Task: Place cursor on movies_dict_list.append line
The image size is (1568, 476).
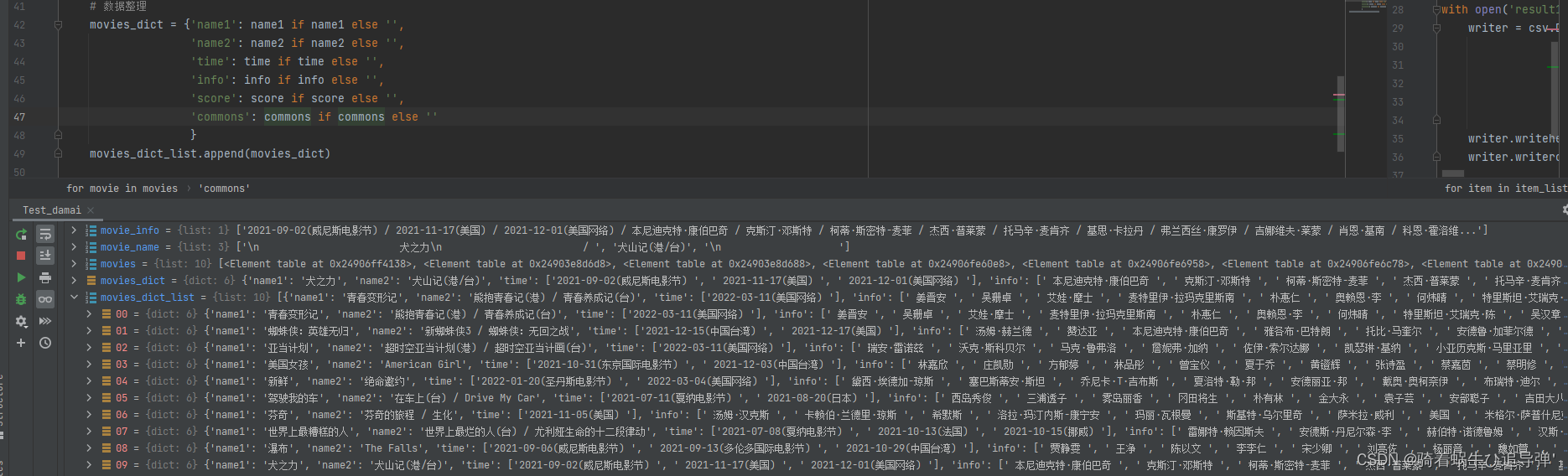Action: pyautogui.click(x=210, y=154)
